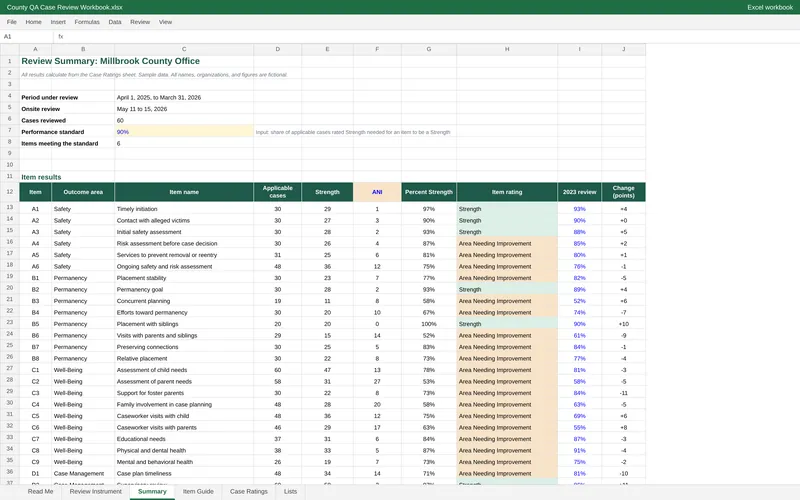
Task: Select the 'Assessment of child needs' cell
Action: (184, 370)
